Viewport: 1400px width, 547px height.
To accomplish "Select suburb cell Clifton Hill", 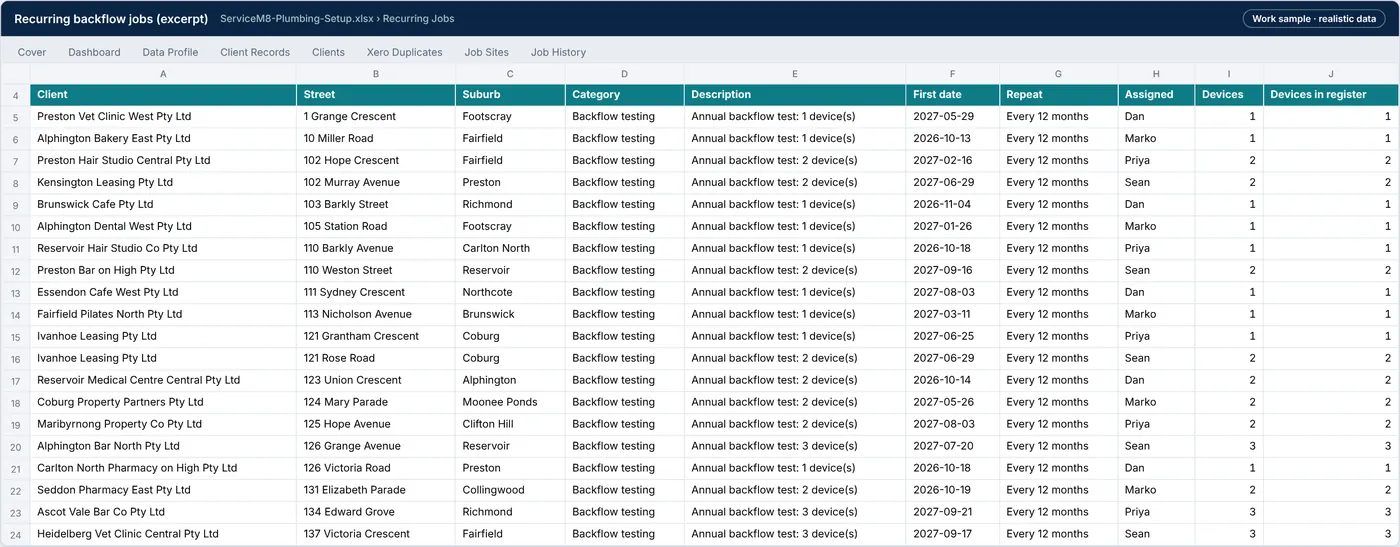I will click(x=510, y=425).
